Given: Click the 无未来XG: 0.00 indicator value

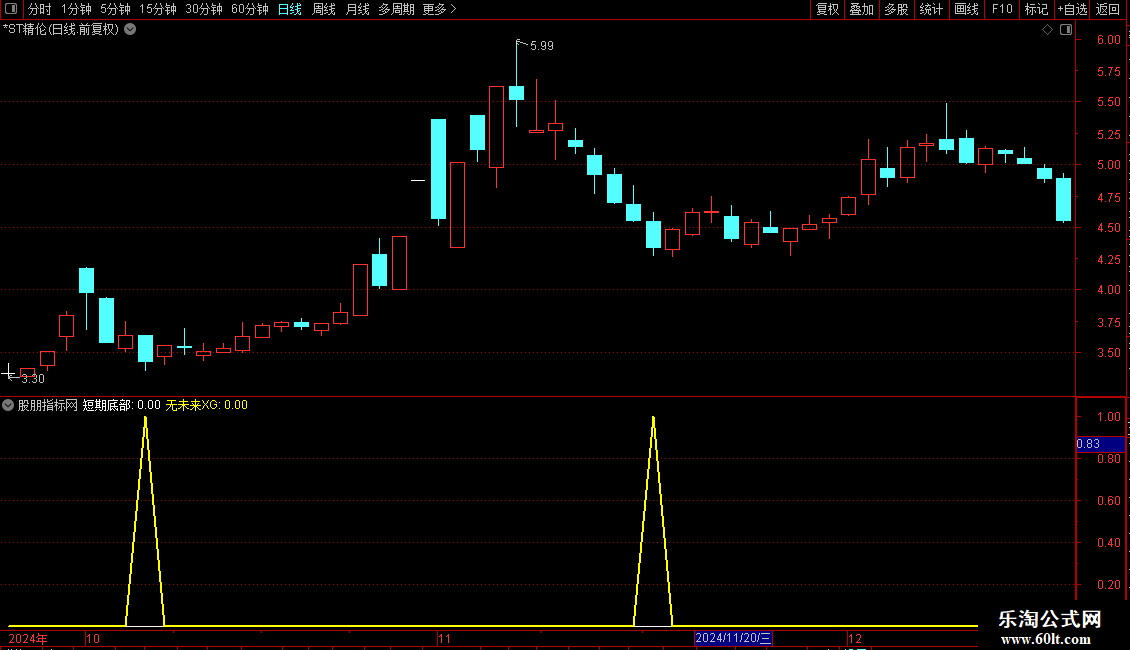Looking at the screenshot, I should 207,405.
